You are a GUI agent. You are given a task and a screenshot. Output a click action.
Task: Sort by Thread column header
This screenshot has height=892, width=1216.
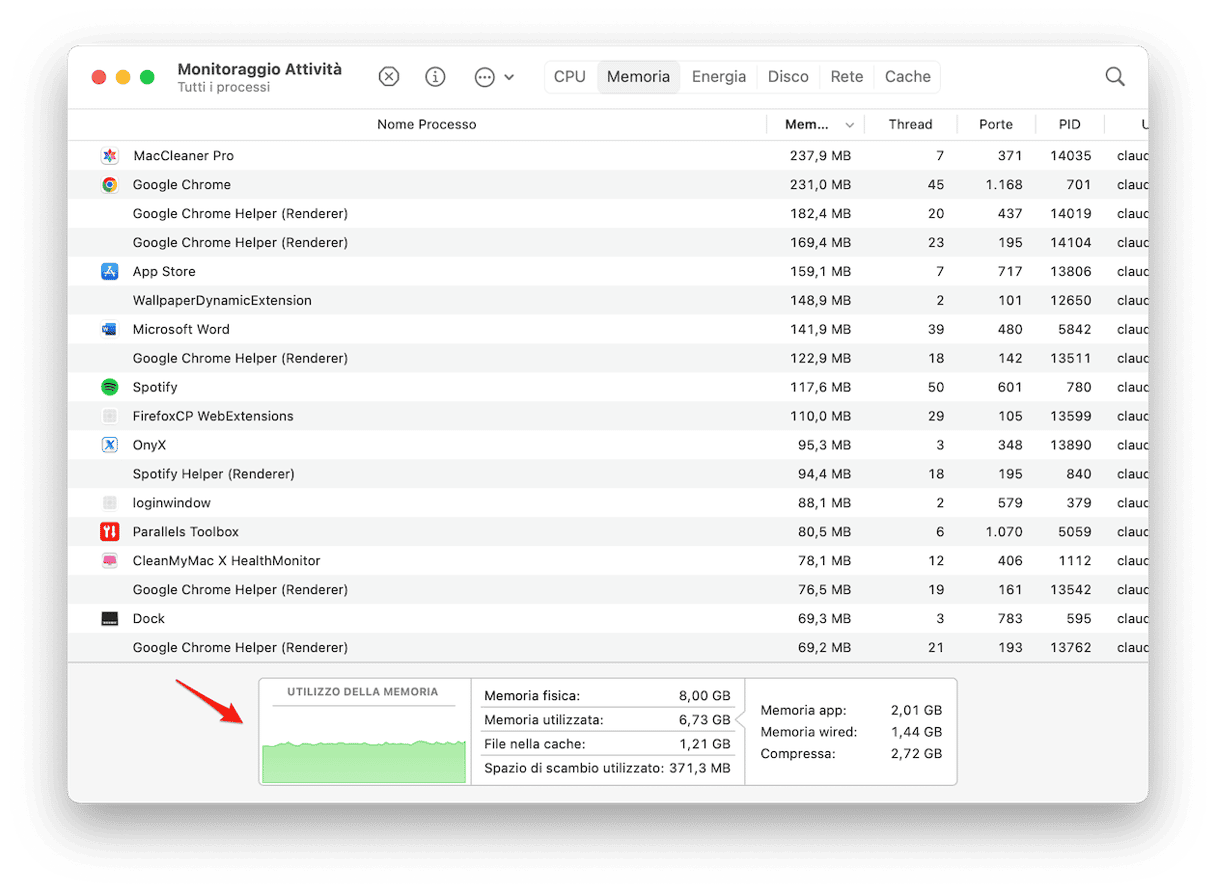click(910, 125)
